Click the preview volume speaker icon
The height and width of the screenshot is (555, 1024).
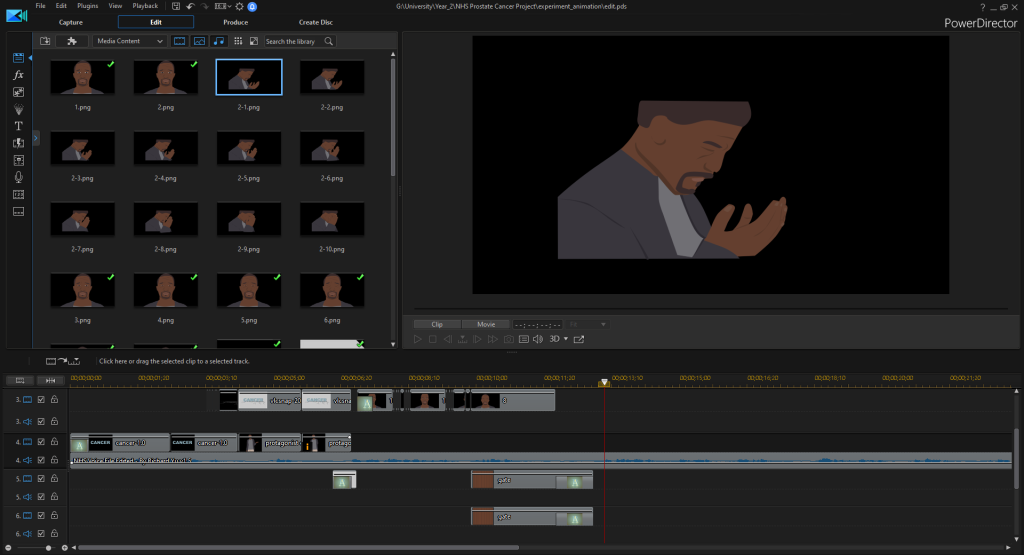point(538,340)
